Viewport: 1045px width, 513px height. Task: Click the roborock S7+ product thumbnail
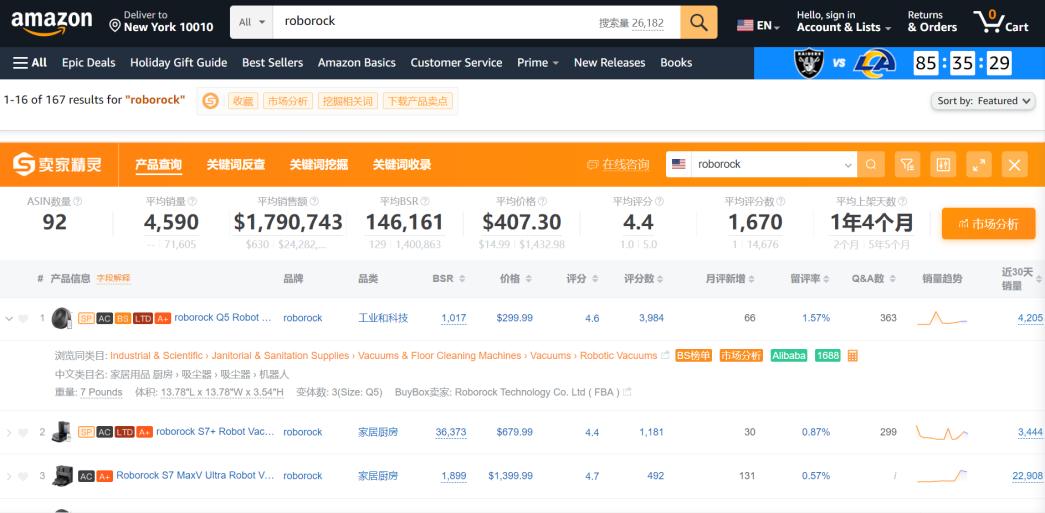pos(62,432)
